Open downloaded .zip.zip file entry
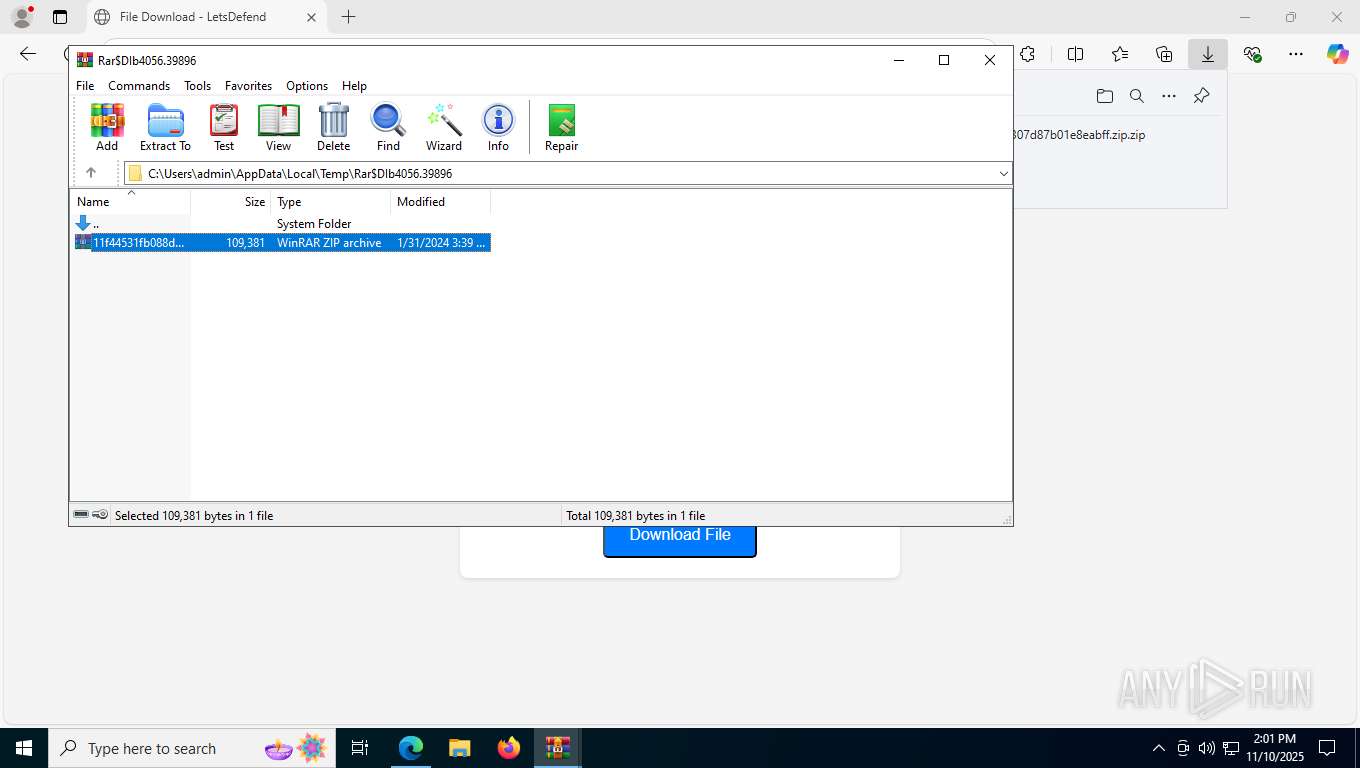This screenshot has width=1360, height=768. [1080, 135]
